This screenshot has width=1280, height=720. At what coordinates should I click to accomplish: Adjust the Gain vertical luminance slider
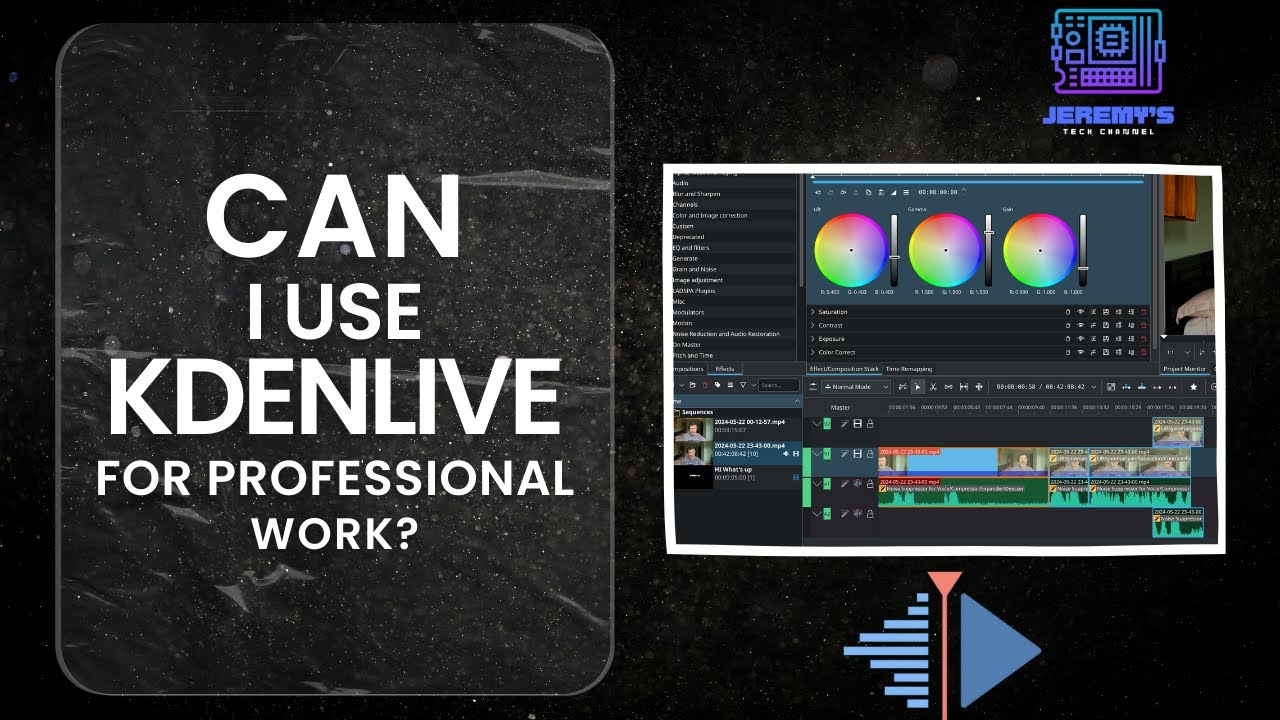(x=1082, y=250)
